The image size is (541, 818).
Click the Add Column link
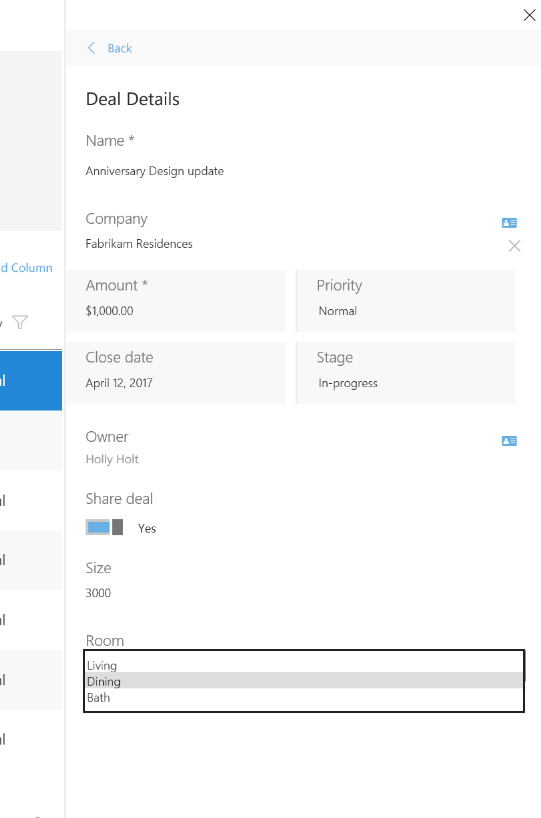[26, 268]
